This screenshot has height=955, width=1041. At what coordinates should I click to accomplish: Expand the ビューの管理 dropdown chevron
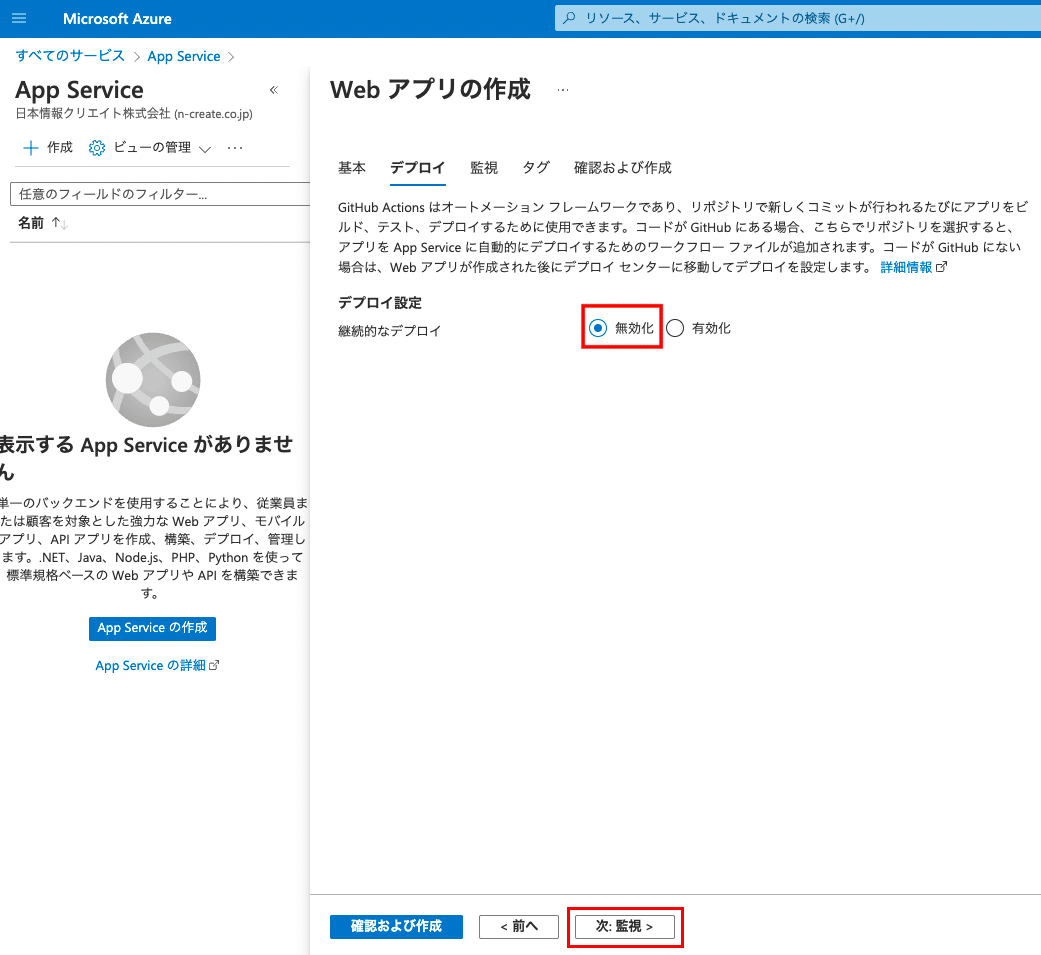[x=205, y=149]
